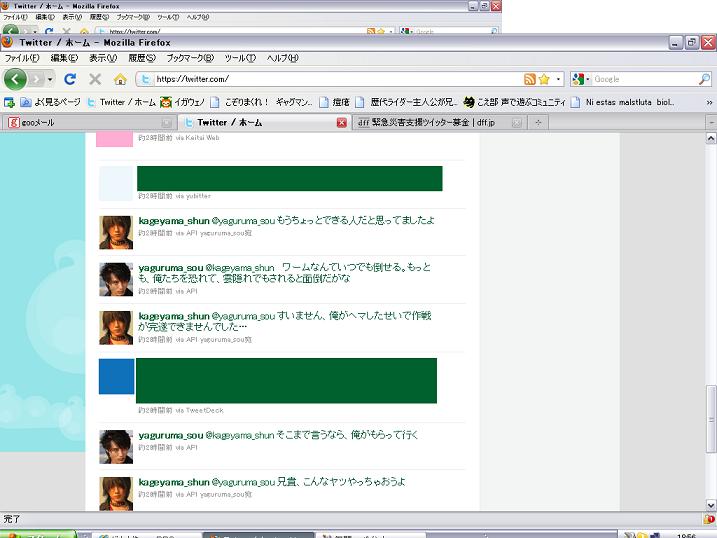Click the background Firefox window's ファイル menu
Screen dimensions: 717x538
click(x=15, y=17)
